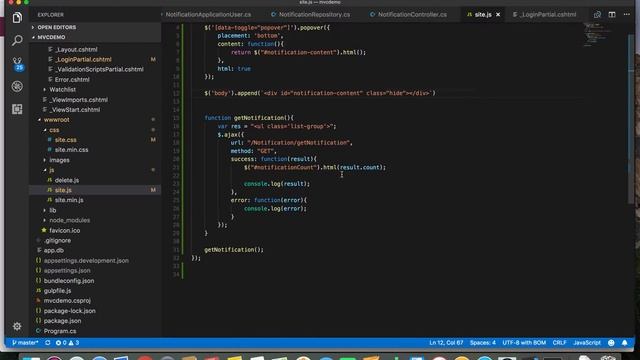Open mvcdemo.csproj file

click(67, 300)
